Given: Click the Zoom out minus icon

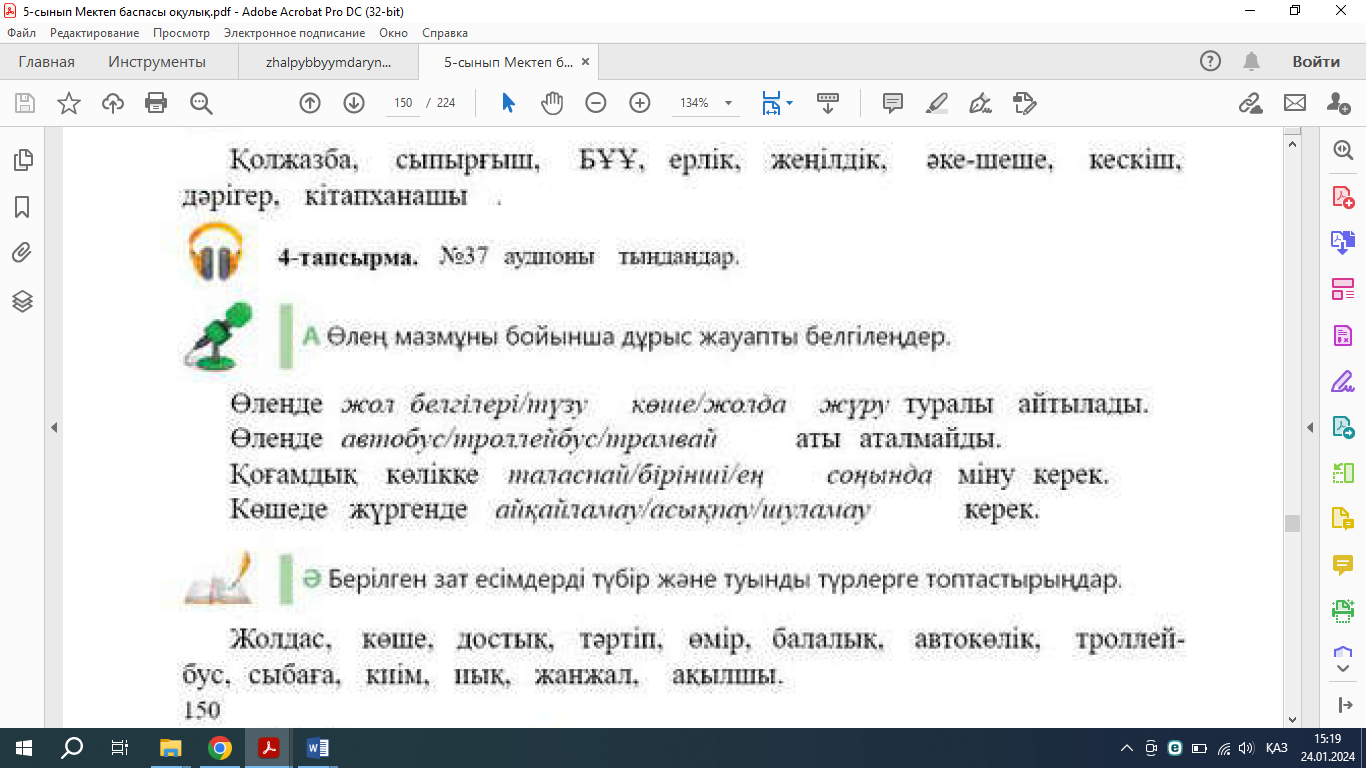Looking at the screenshot, I should coord(596,103).
